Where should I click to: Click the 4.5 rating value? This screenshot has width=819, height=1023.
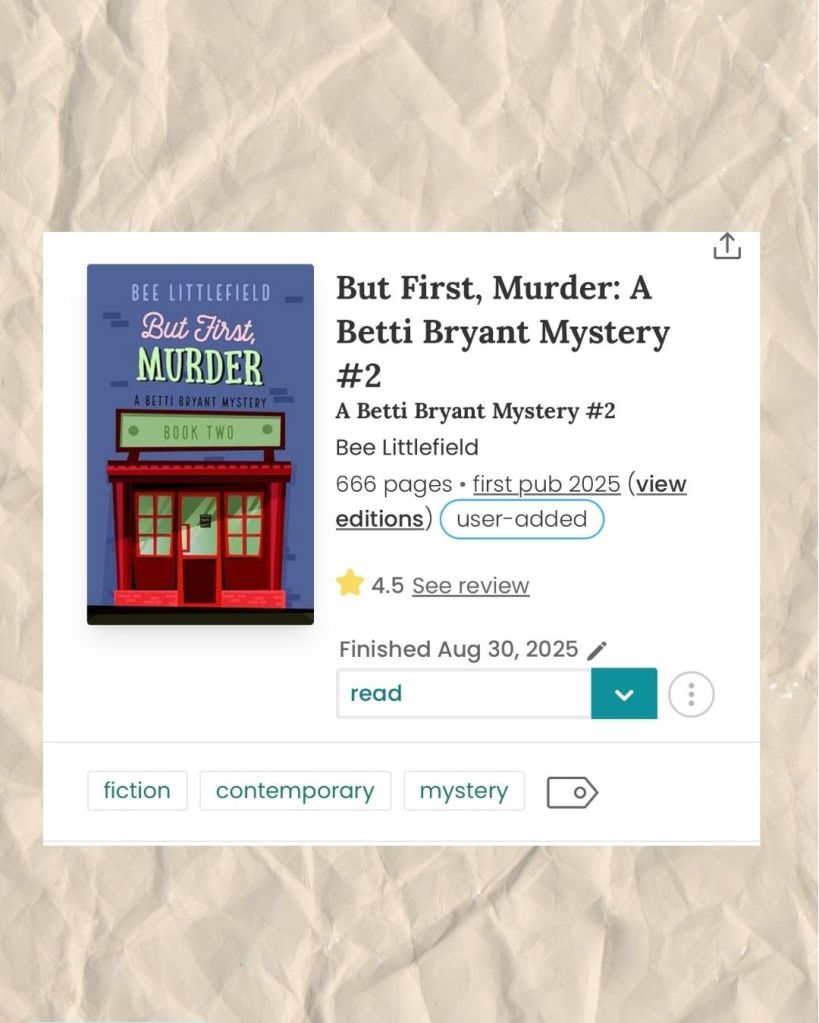click(x=388, y=586)
